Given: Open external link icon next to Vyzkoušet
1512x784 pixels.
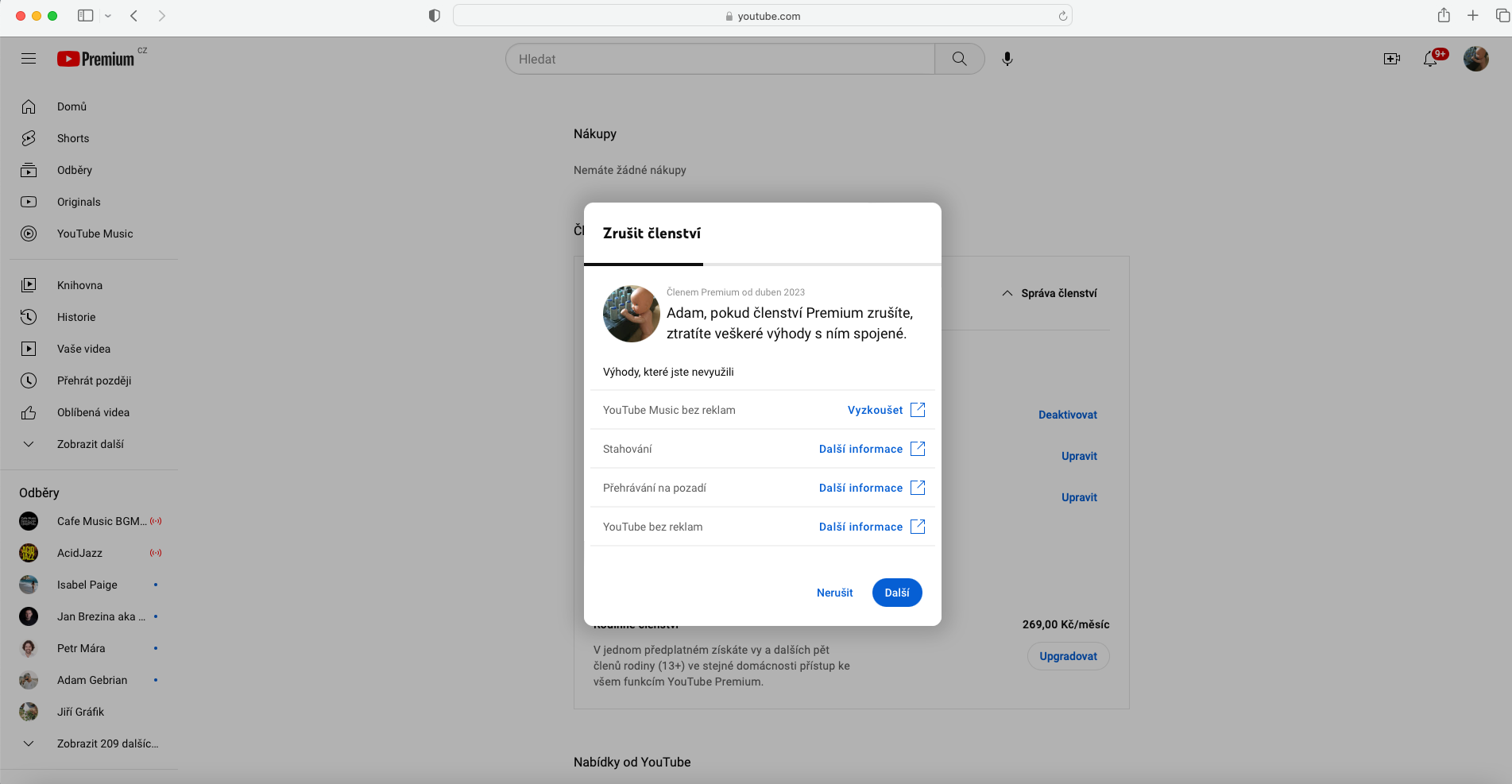Looking at the screenshot, I should tap(918, 410).
